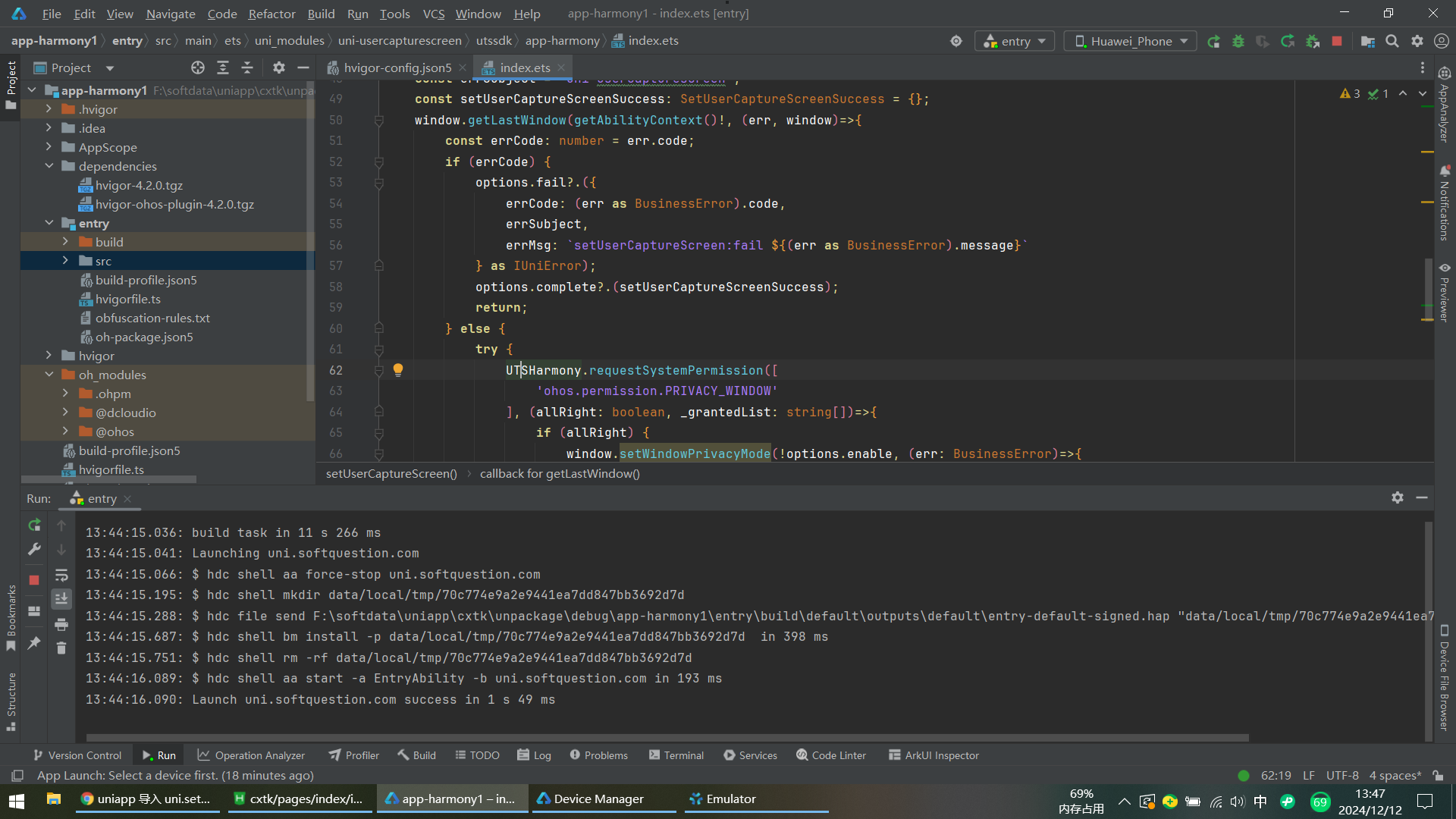Open Project panel options gear
Screen dimensions: 1456x819
pos(279,67)
